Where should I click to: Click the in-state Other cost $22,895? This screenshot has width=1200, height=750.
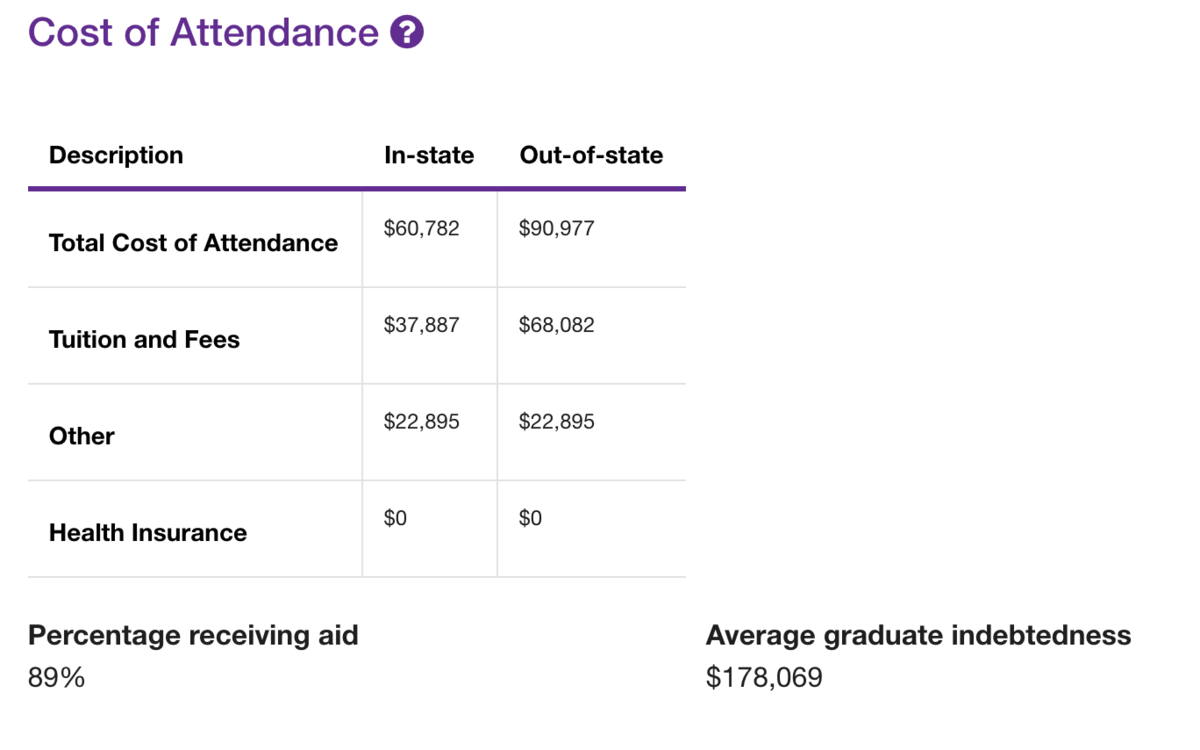pos(421,422)
